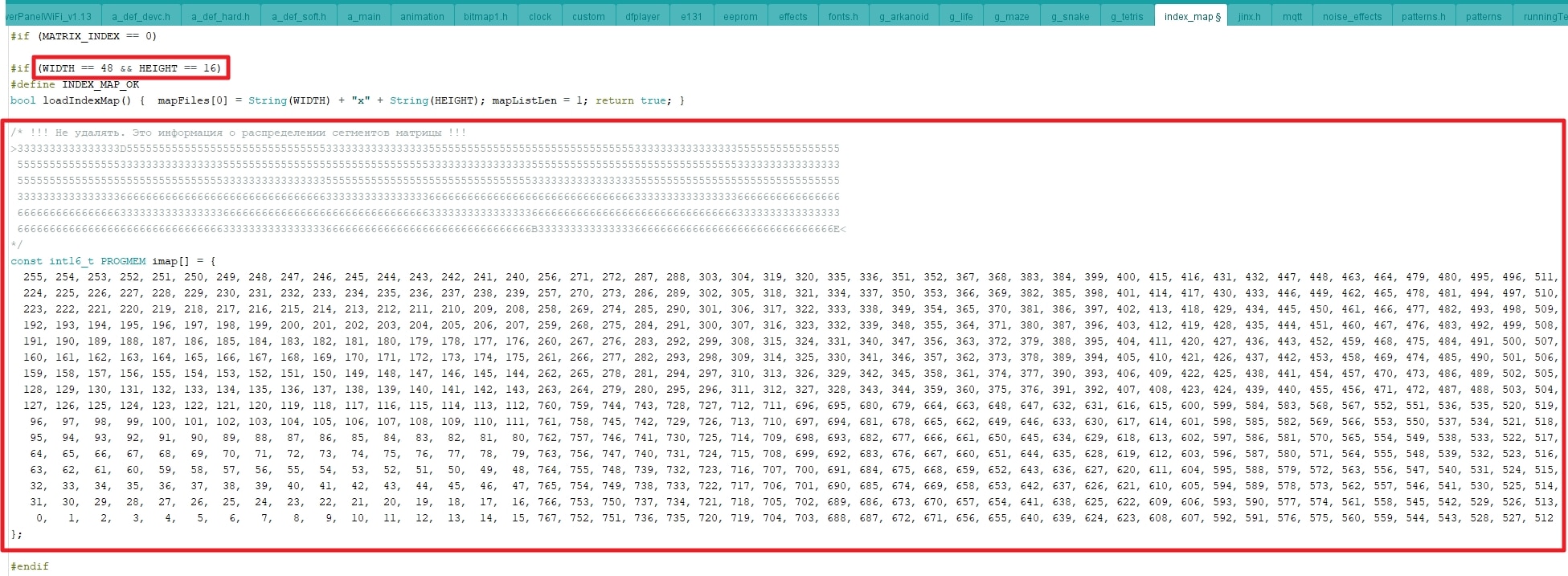
Task: Switch to the g_snake tab
Action: 1070,16
